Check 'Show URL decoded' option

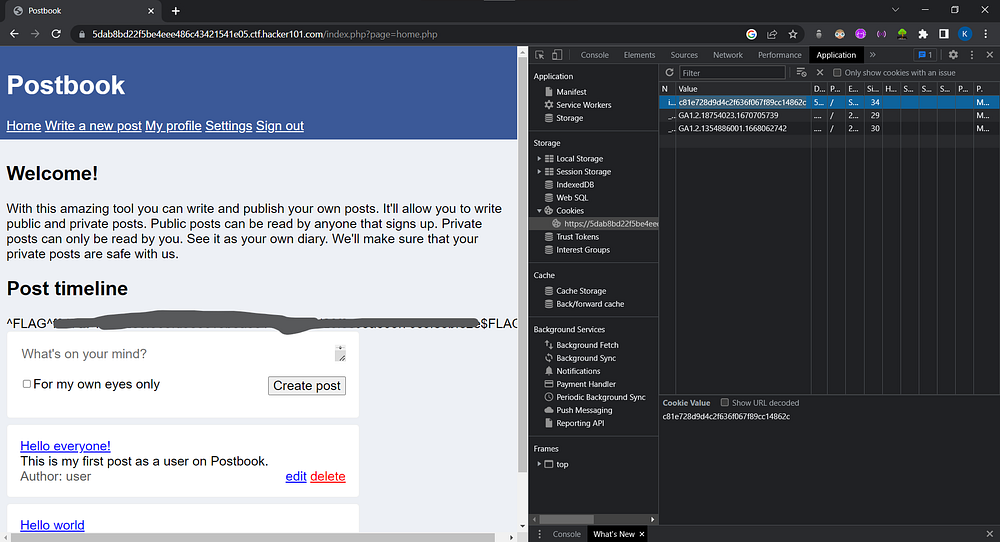click(725, 403)
